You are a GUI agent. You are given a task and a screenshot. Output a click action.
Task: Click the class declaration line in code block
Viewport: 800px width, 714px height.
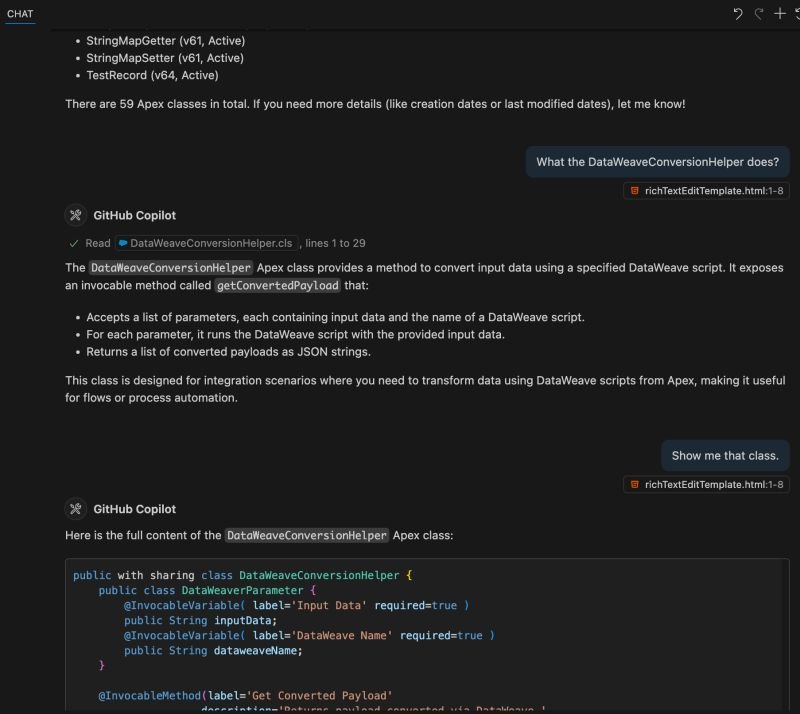(x=242, y=575)
